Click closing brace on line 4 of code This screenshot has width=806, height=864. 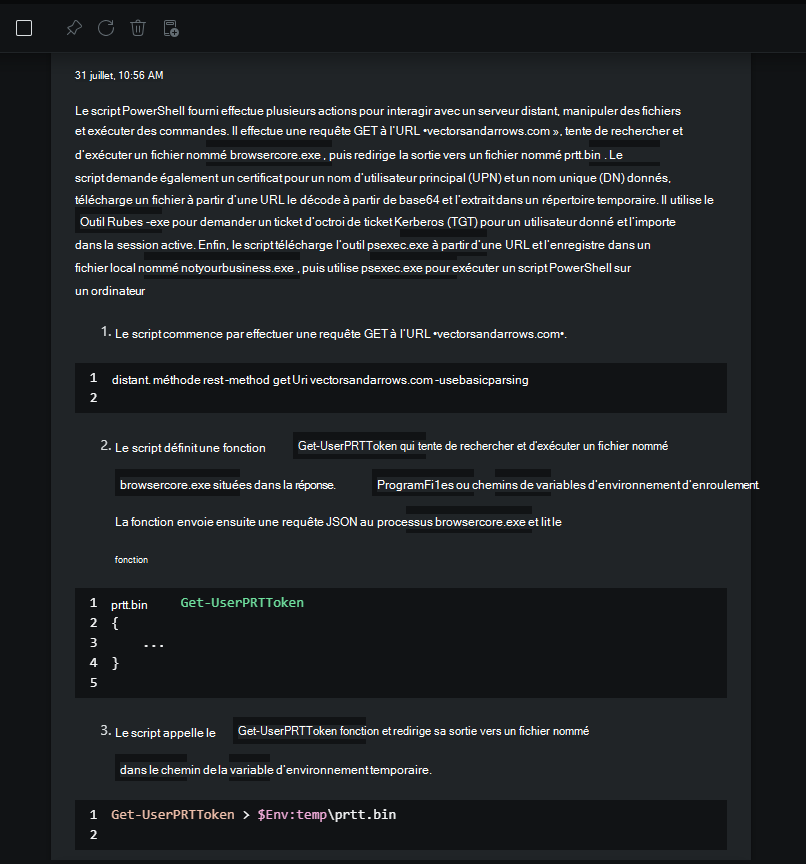coord(115,662)
